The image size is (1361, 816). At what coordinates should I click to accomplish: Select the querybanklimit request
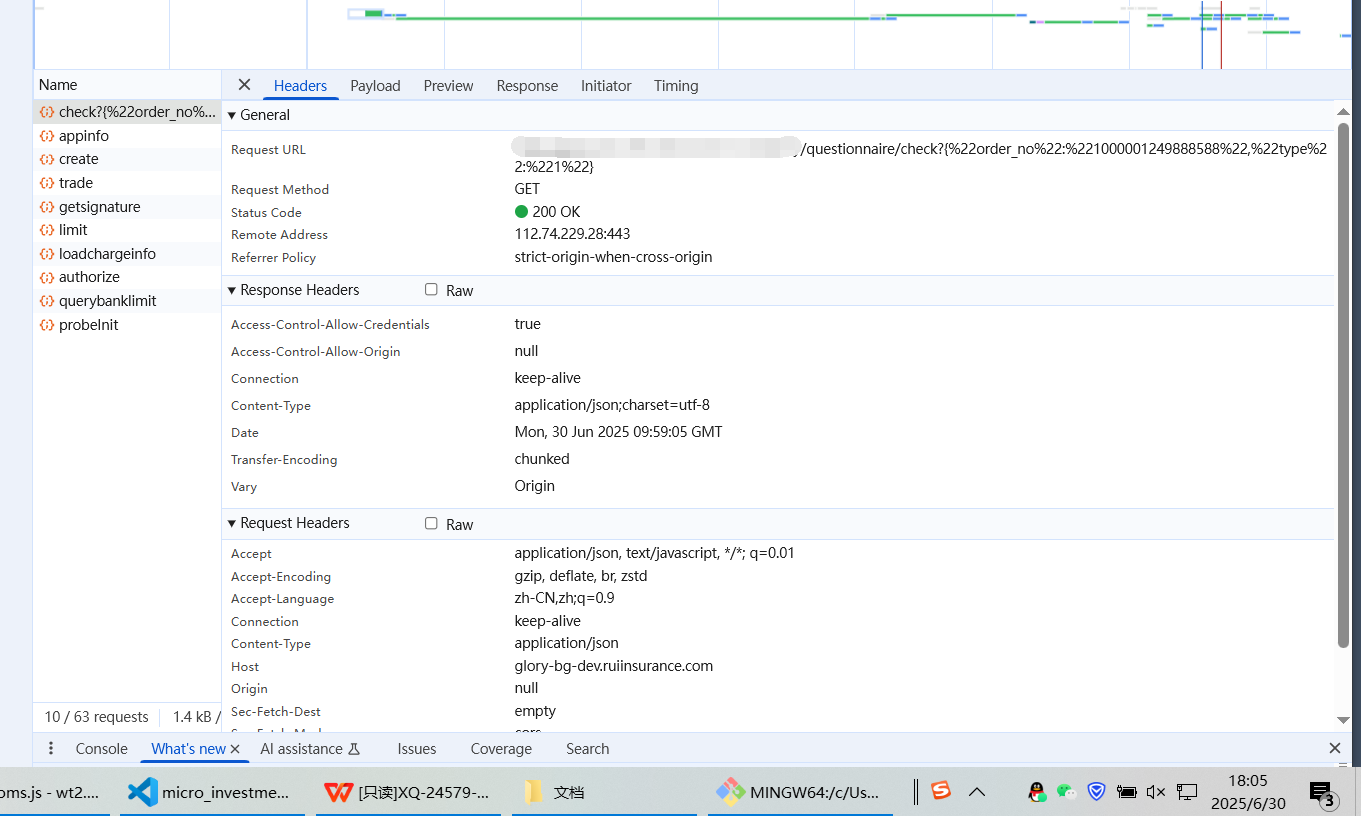[127, 301]
